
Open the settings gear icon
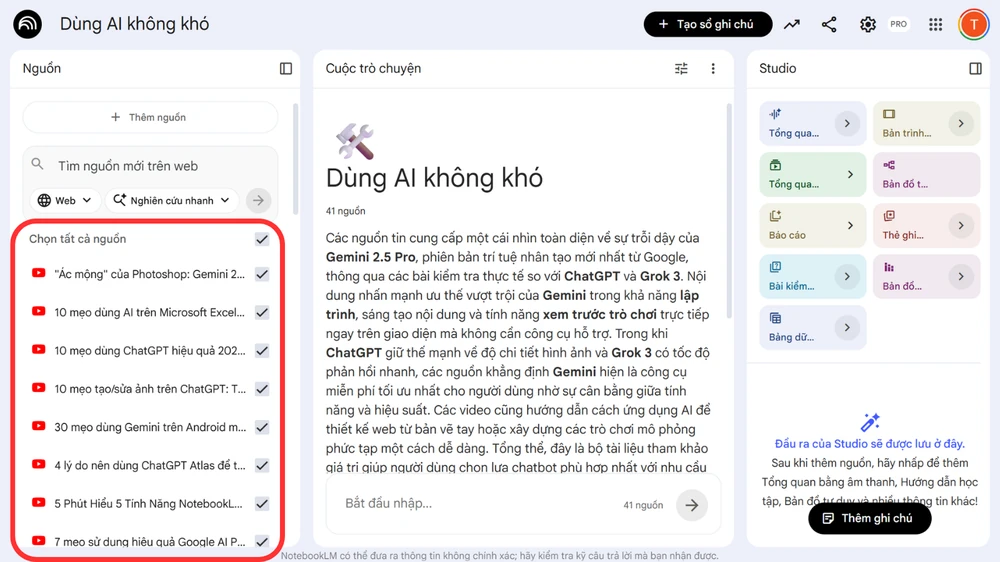pos(867,25)
